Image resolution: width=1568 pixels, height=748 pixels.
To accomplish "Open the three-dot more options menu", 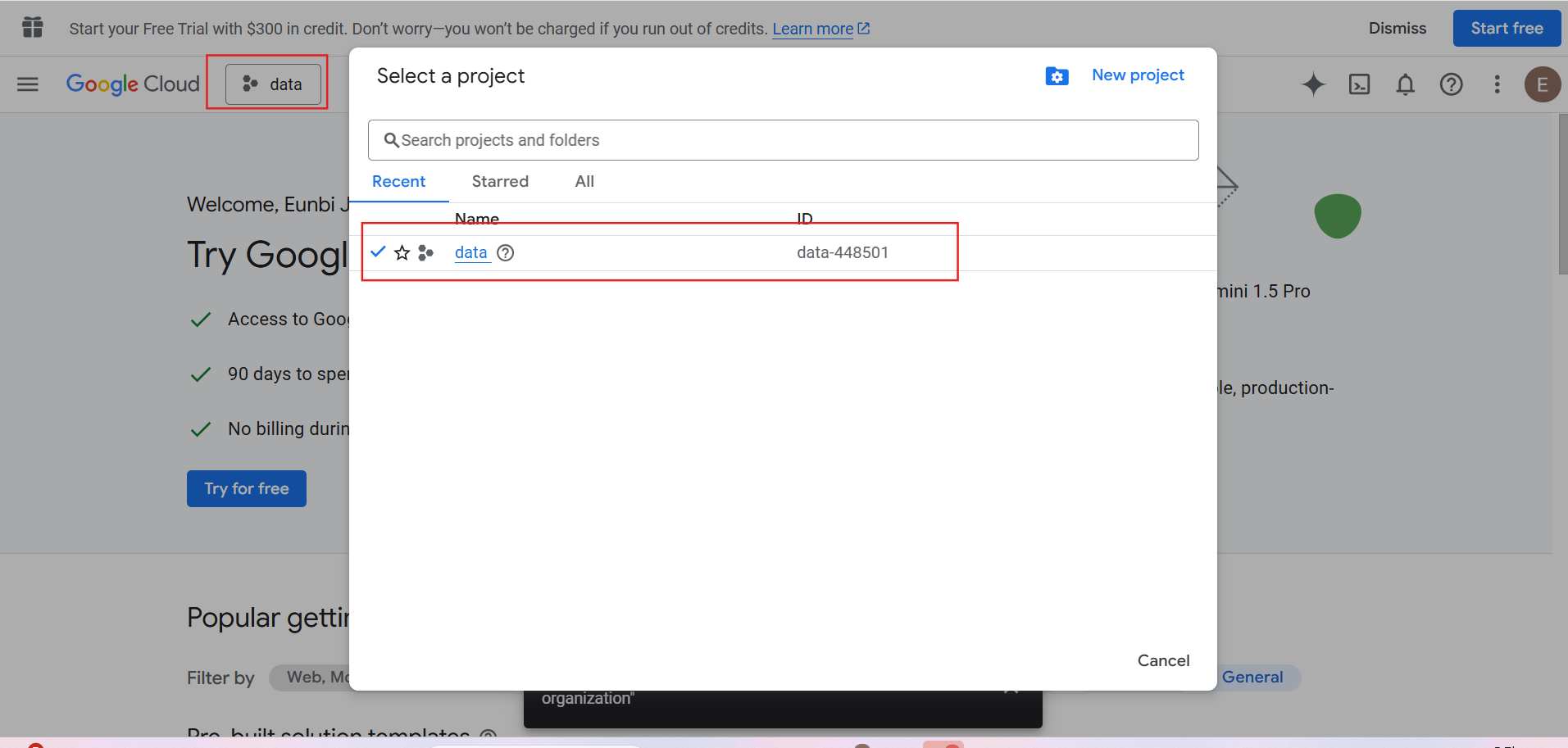I will [x=1497, y=84].
